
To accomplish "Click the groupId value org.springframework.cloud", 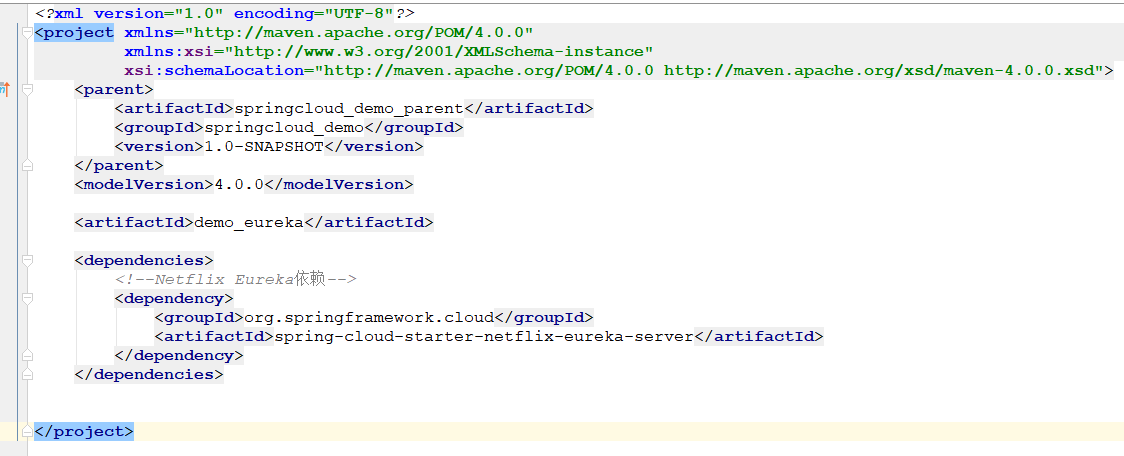I will (369, 317).
